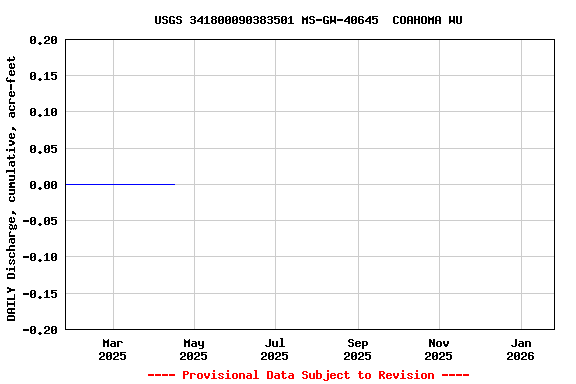Viewport: 576px width, 384px height.
Task: Click the Provisional Data Subject to Revision notice
Action: (x=308, y=375)
